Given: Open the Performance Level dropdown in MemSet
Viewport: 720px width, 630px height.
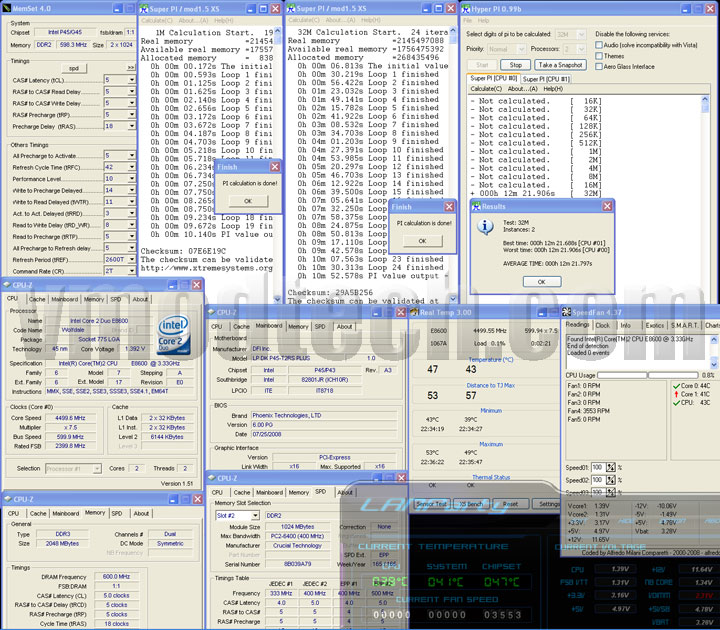Looking at the screenshot, I should [132, 179].
